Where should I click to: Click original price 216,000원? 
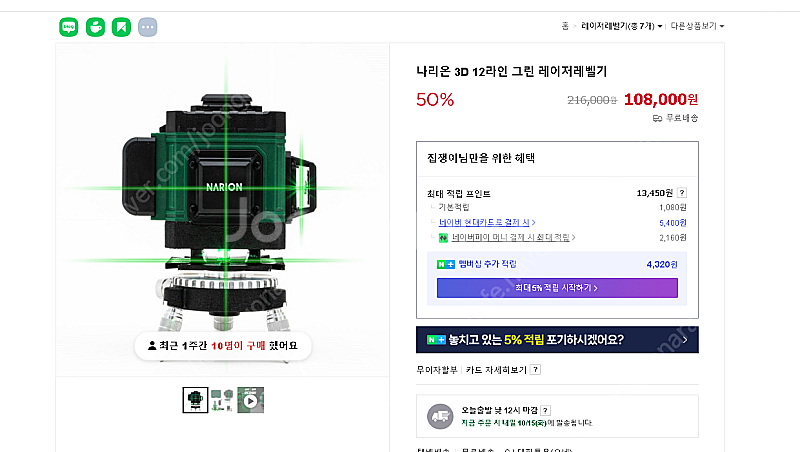click(592, 101)
